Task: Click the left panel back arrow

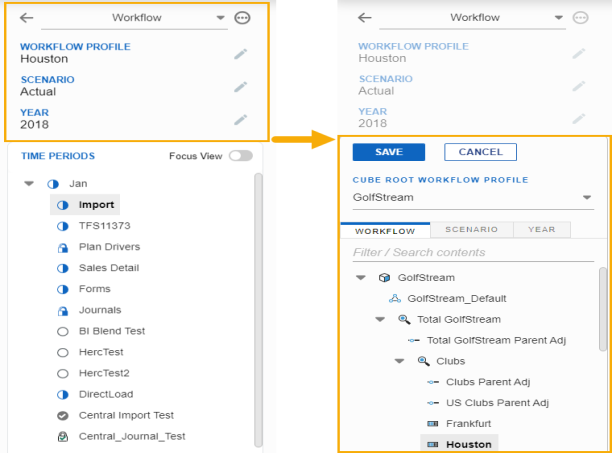Action: 27,18
